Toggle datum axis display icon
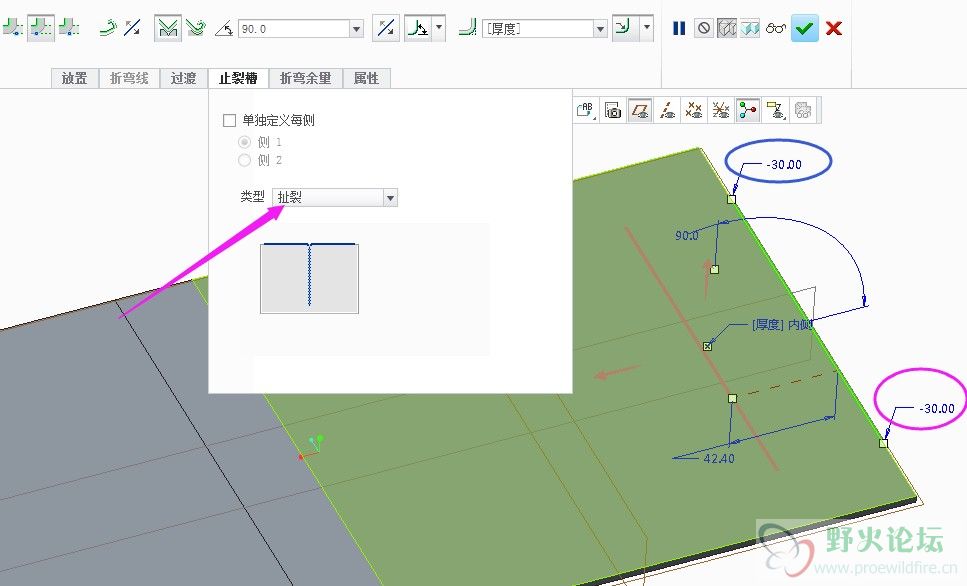The height and width of the screenshot is (586, 967). coord(667,110)
